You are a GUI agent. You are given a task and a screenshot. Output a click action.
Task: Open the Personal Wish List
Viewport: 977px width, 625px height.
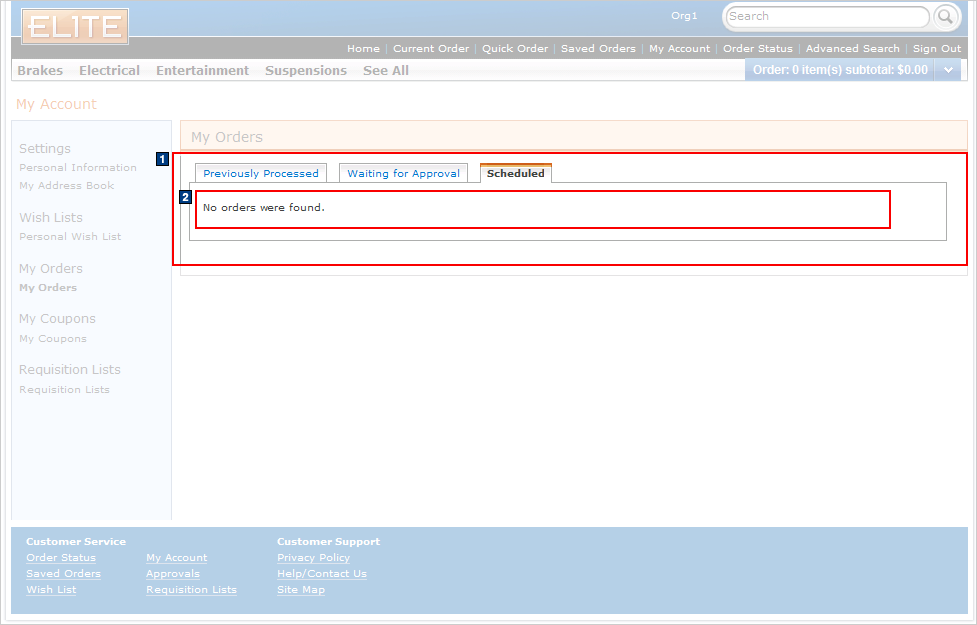(69, 236)
